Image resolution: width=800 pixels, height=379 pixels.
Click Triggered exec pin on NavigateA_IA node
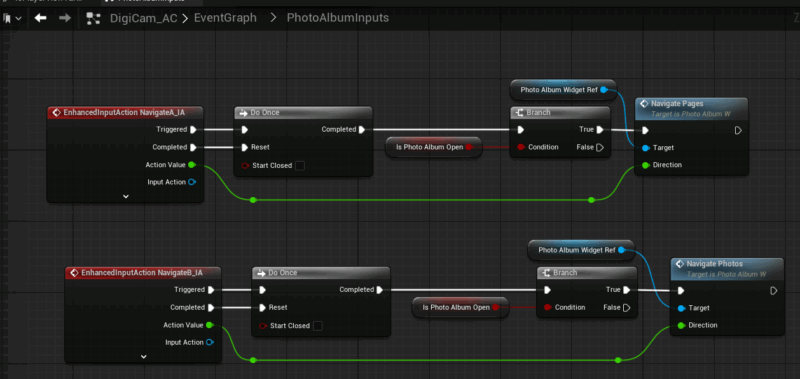point(193,130)
